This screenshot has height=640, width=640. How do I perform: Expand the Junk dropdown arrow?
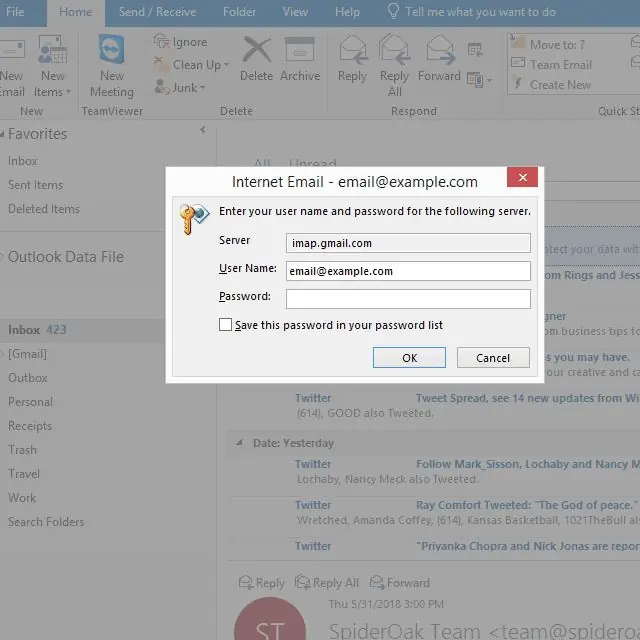click(x=202, y=87)
